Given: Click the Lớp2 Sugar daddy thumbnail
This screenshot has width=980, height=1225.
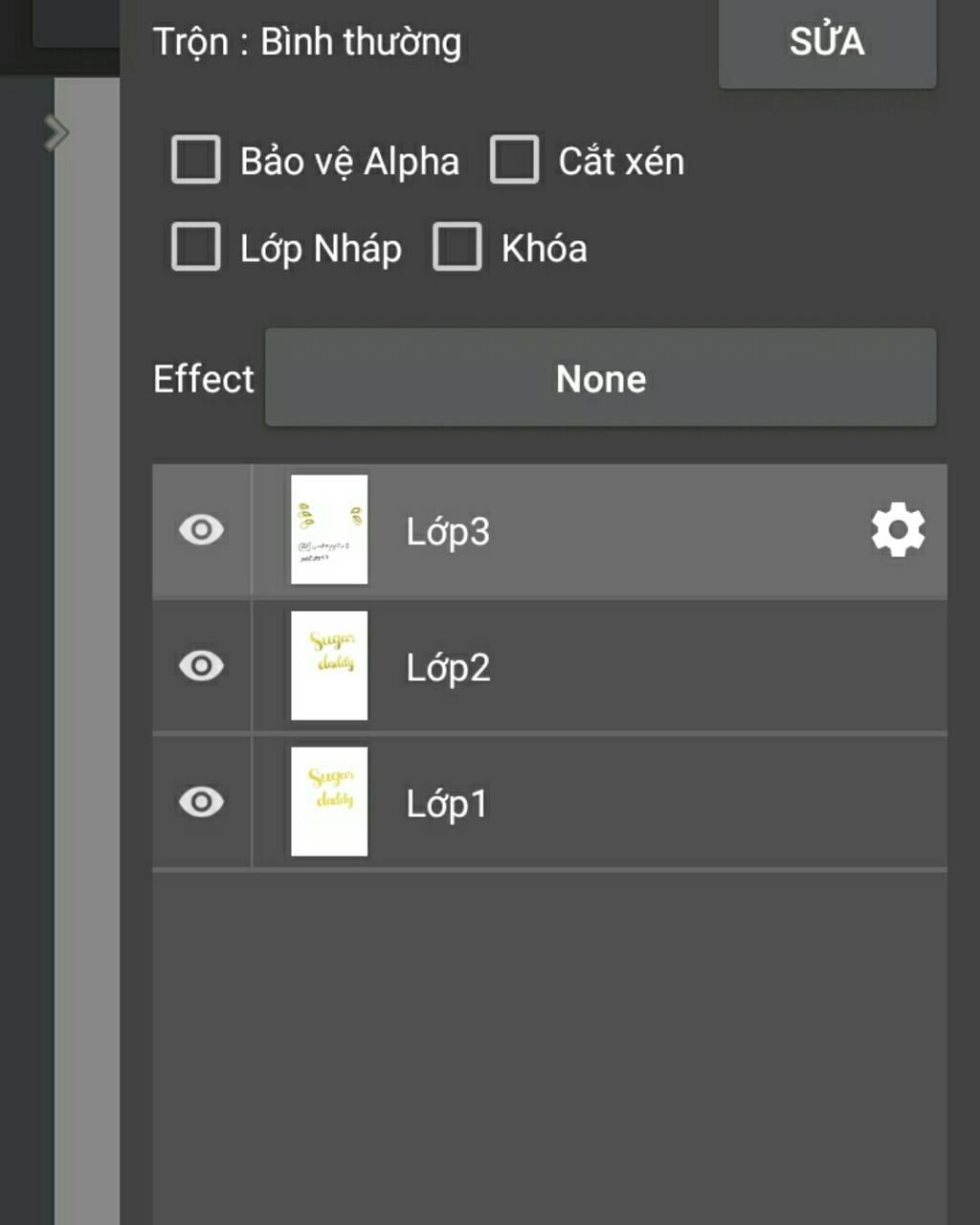Looking at the screenshot, I should [329, 665].
